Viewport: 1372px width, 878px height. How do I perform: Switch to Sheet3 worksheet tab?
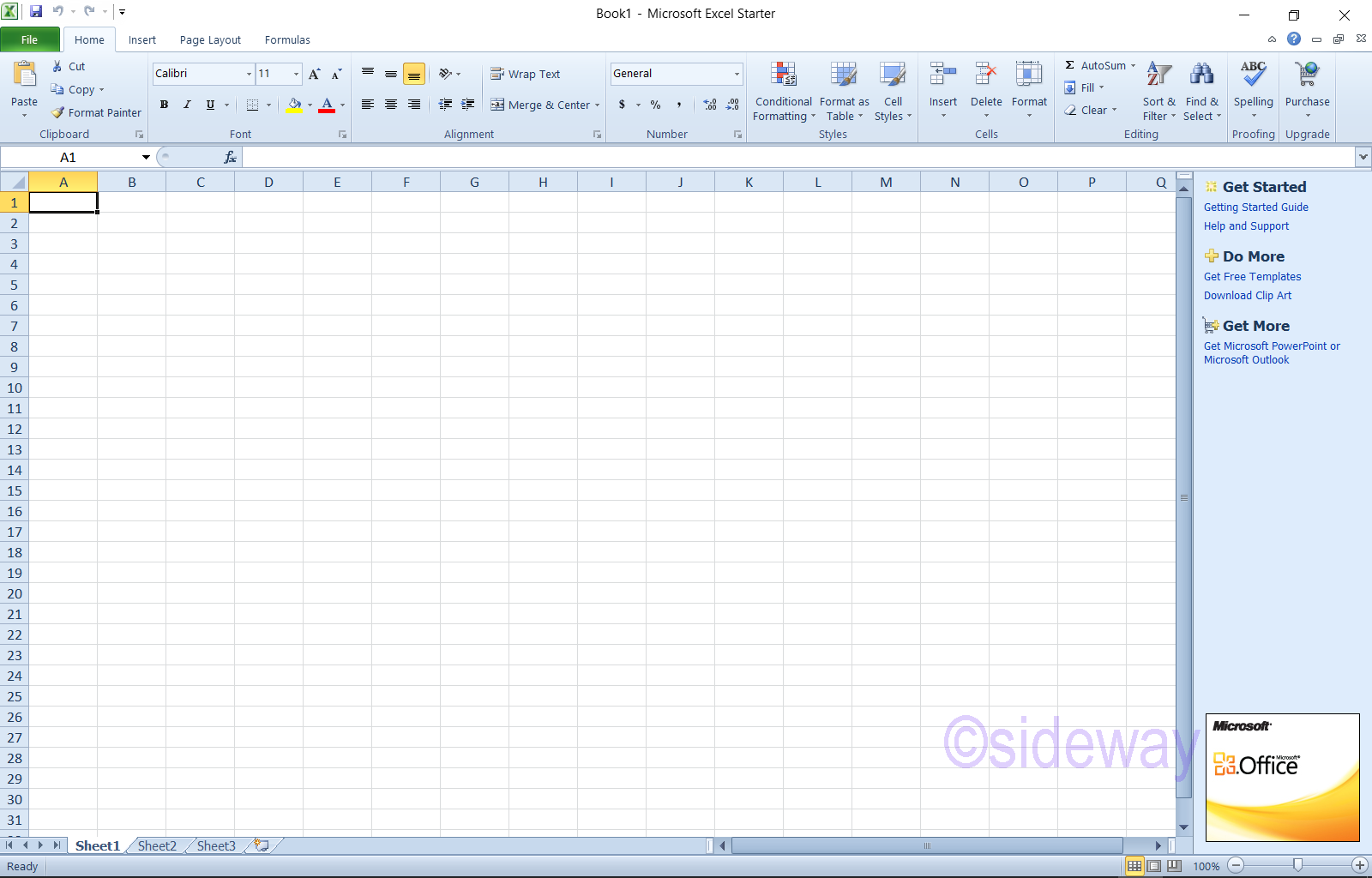[216, 845]
